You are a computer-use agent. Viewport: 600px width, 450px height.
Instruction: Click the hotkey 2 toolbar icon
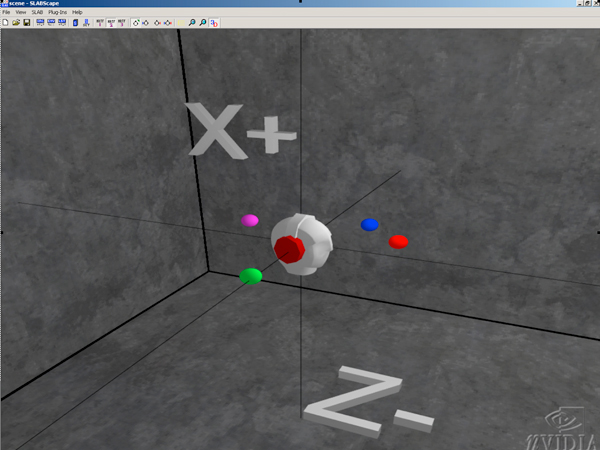click(x=111, y=23)
